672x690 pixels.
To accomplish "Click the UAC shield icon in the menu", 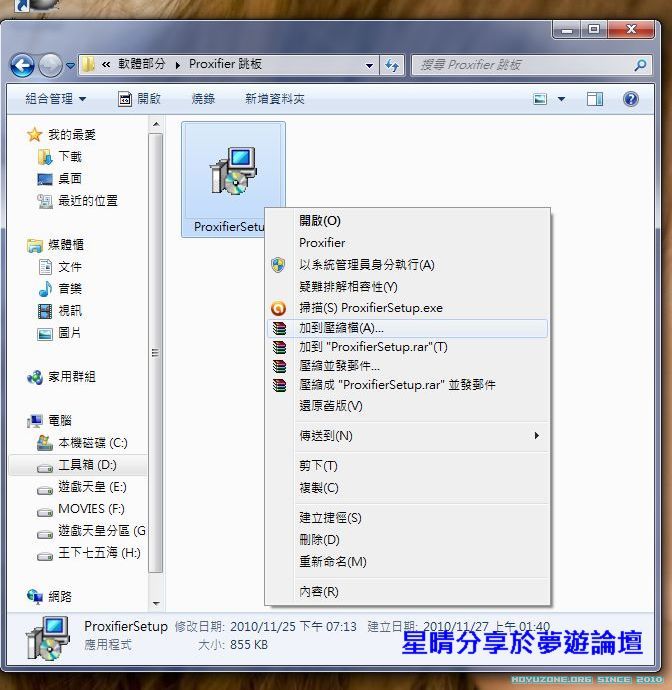I will tap(278, 265).
